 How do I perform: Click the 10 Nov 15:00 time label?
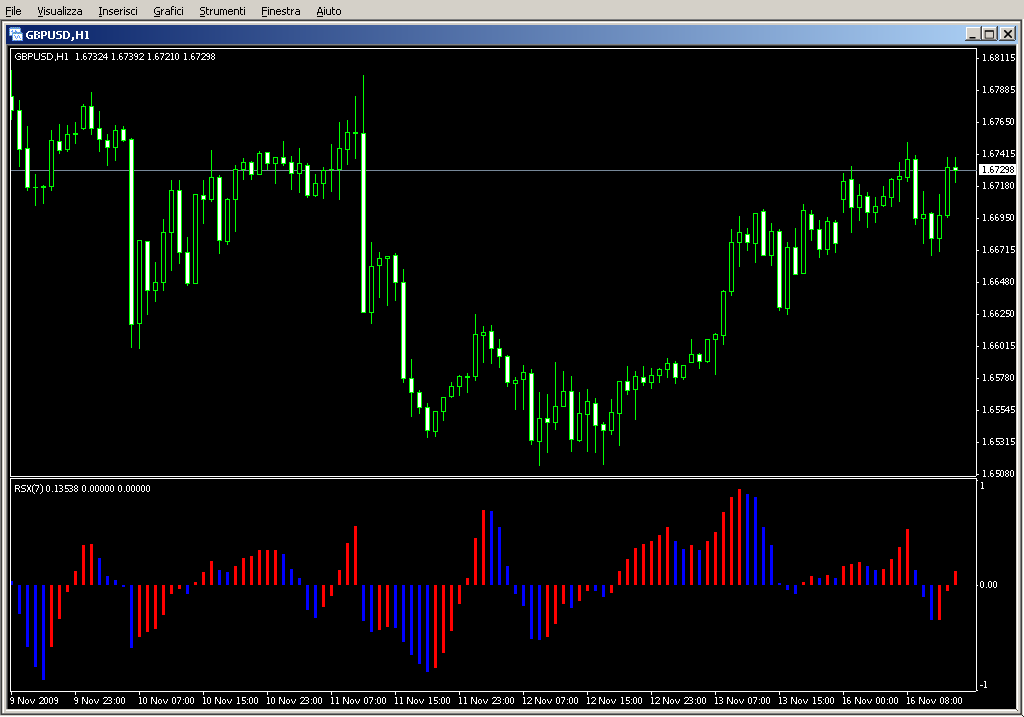click(230, 701)
